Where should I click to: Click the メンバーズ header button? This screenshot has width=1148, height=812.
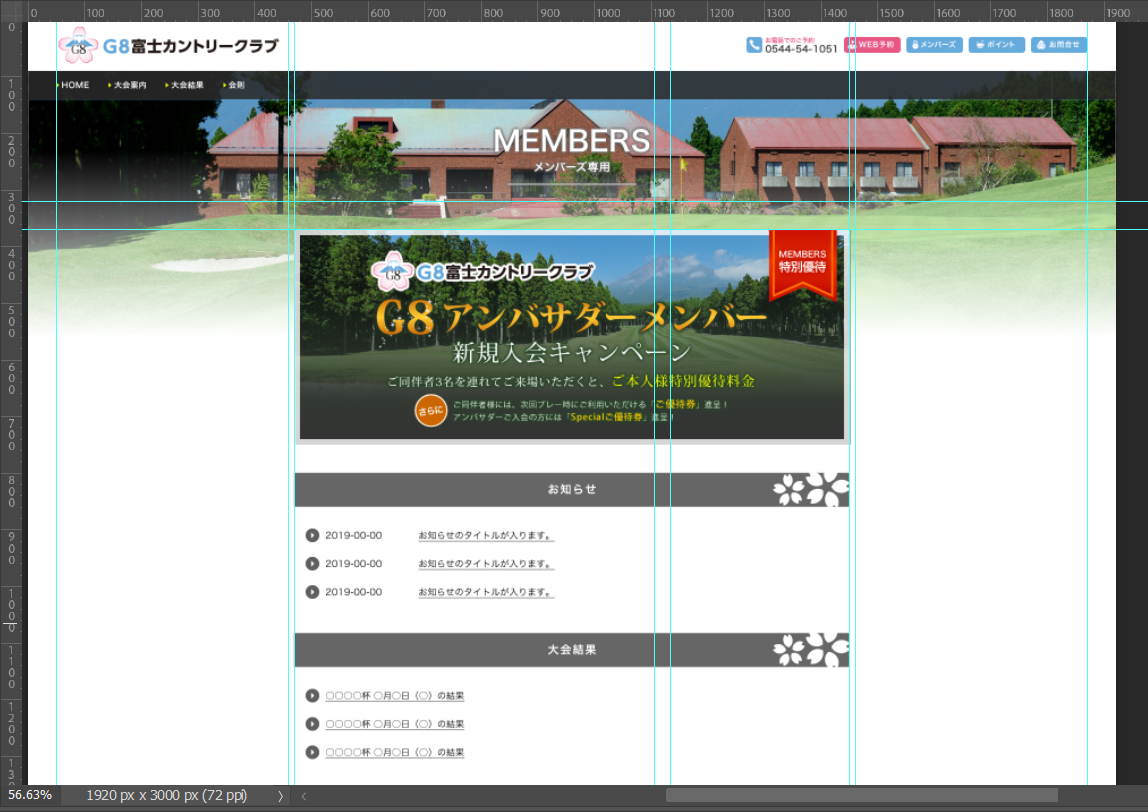pyautogui.click(x=934, y=45)
